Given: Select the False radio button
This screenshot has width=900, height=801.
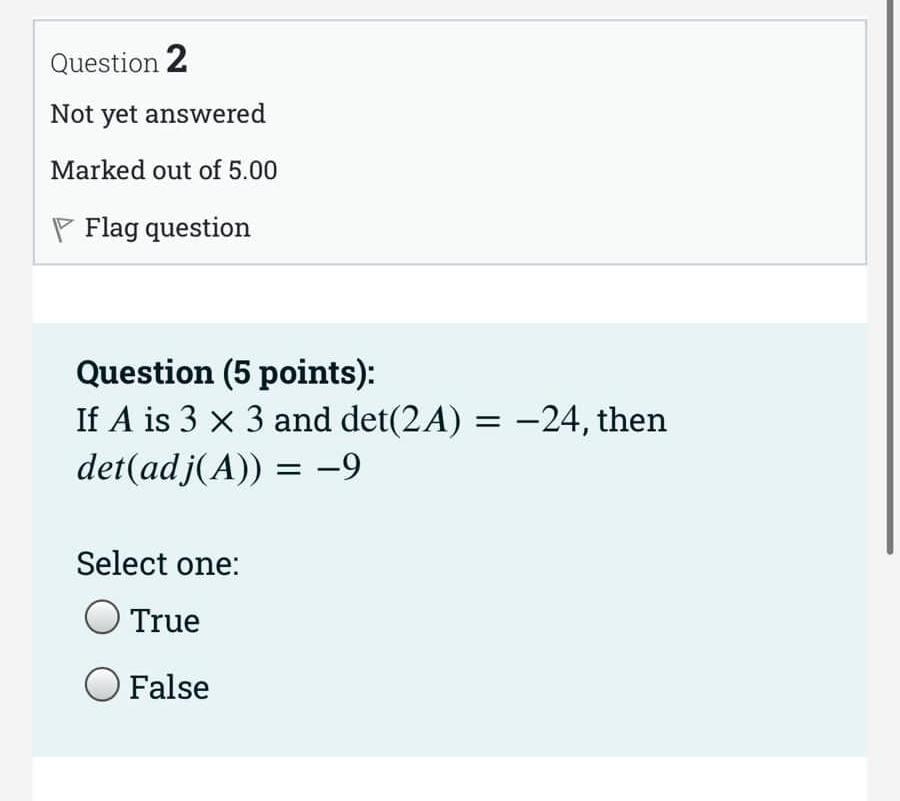Looking at the screenshot, I should 104,686.
